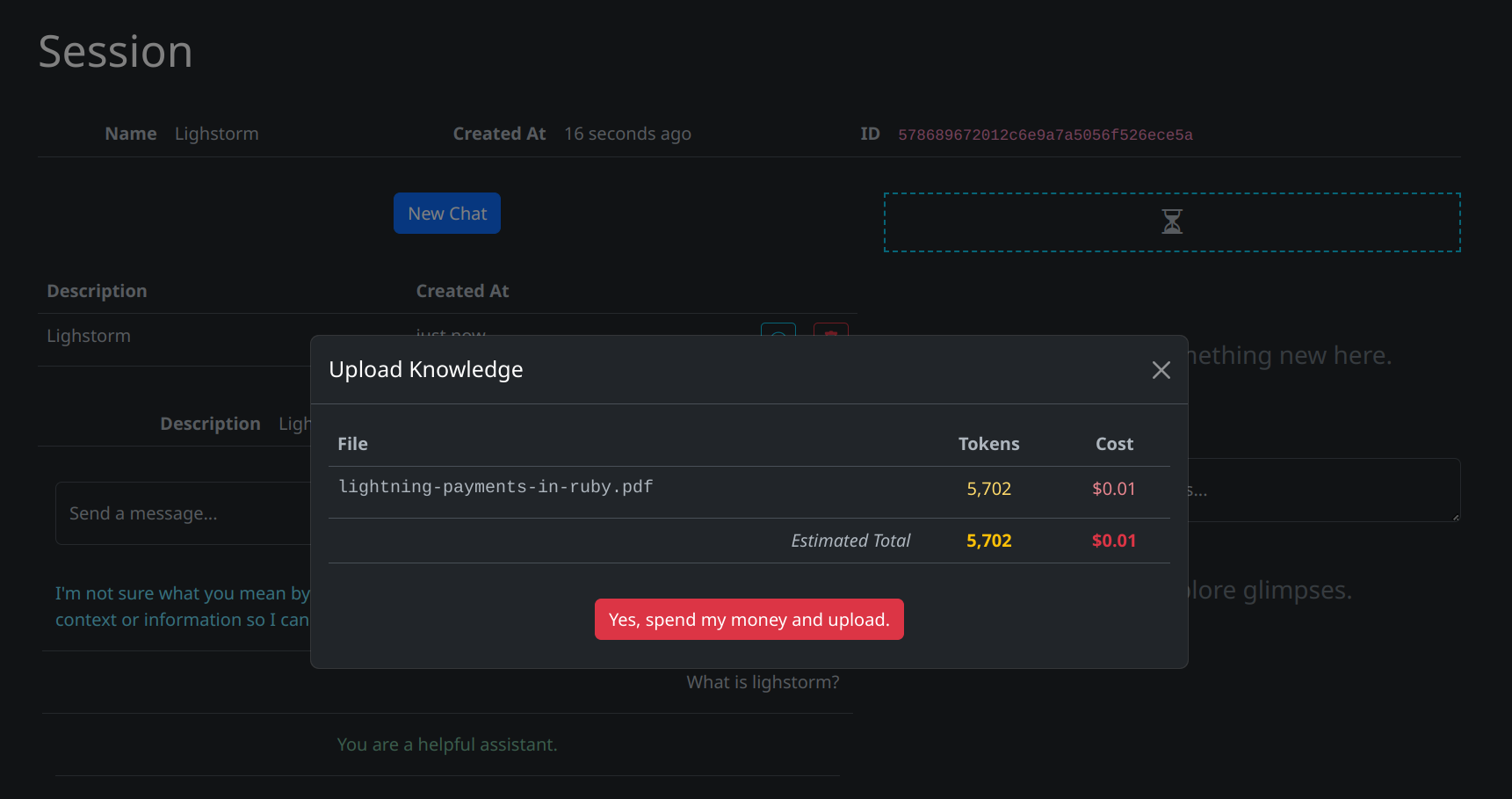Click the resize handle of the right textarea
The image size is (1512, 799).
coord(1455,517)
